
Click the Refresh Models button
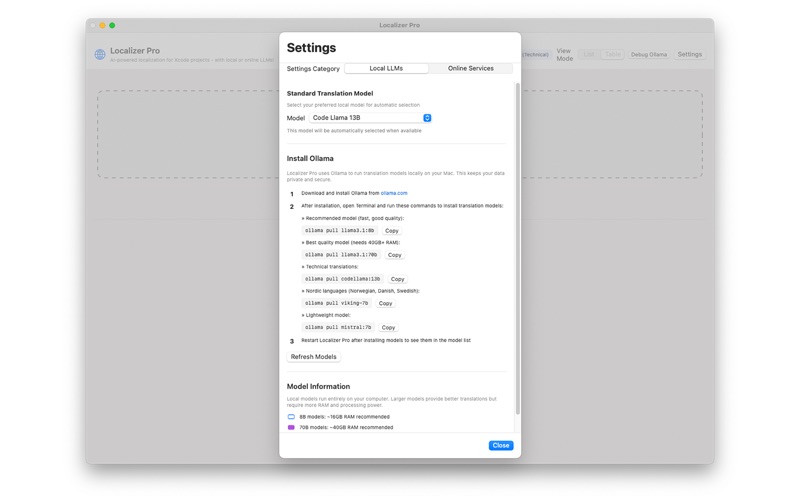pos(313,357)
